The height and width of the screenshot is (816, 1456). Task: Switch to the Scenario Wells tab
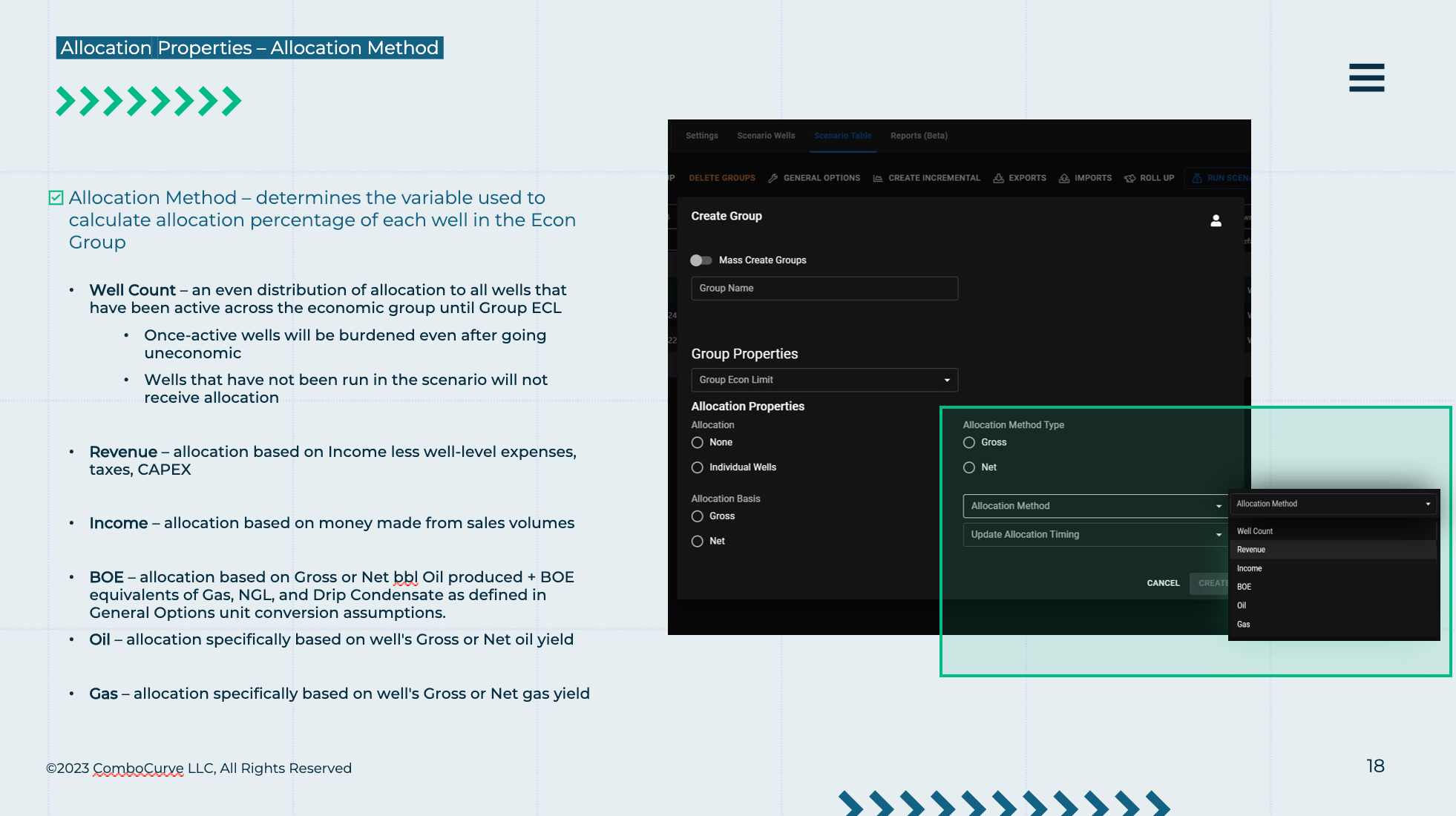766,136
